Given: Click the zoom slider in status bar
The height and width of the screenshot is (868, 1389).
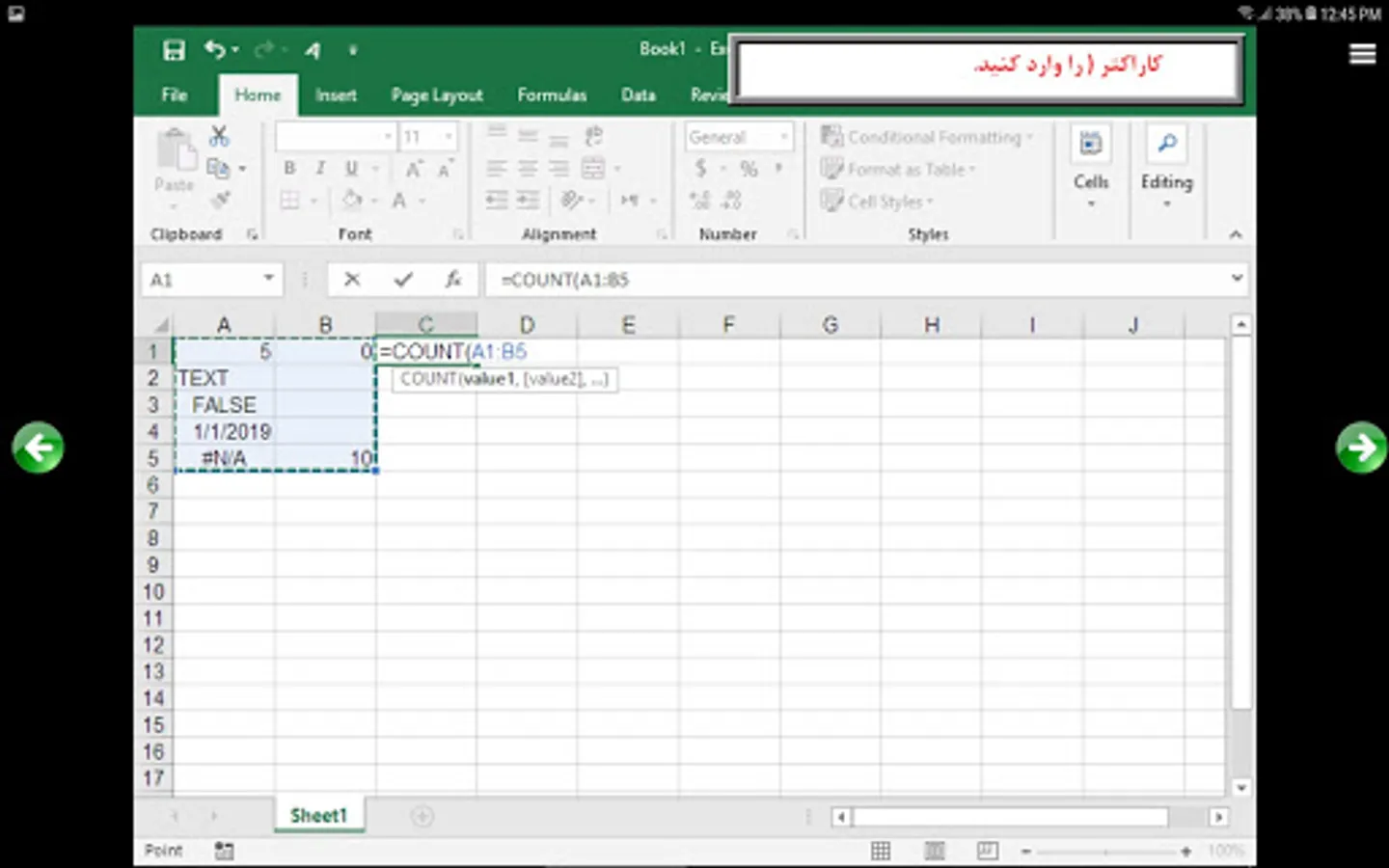Looking at the screenshot, I should 1105,852.
